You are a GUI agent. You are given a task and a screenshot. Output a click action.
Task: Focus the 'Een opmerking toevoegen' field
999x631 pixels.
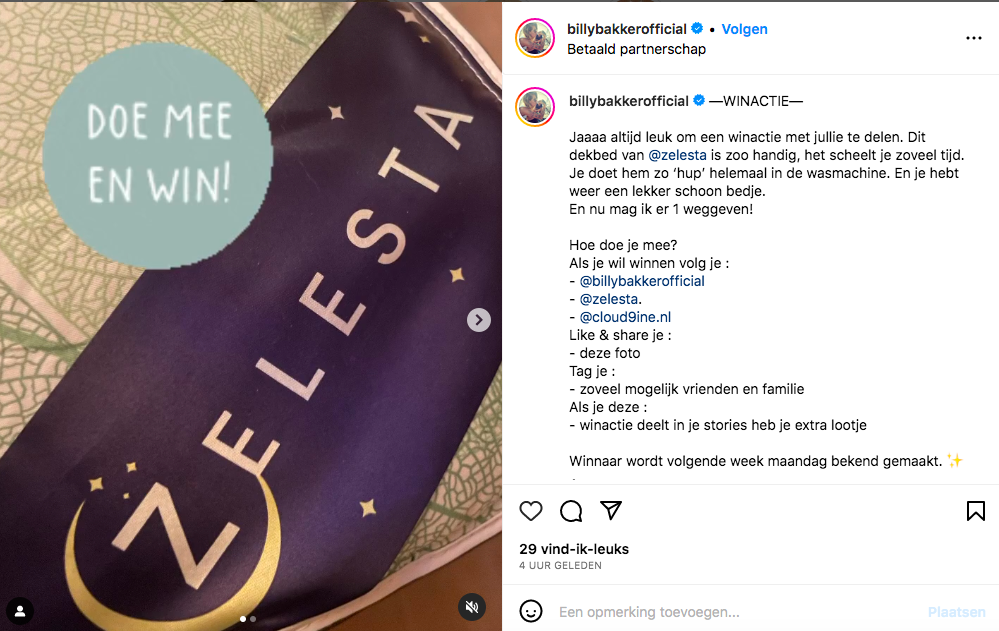coord(739,612)
